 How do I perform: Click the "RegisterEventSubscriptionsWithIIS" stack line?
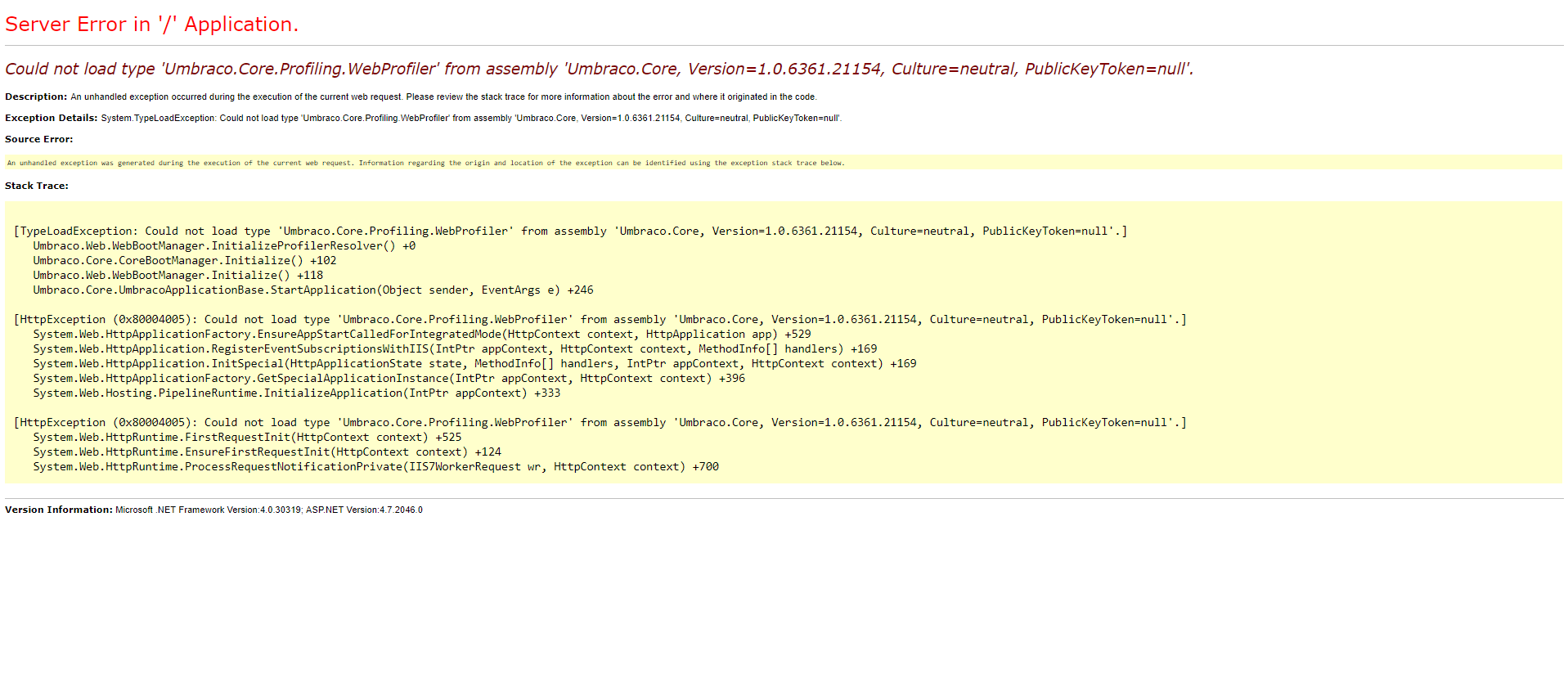point(455,349)
